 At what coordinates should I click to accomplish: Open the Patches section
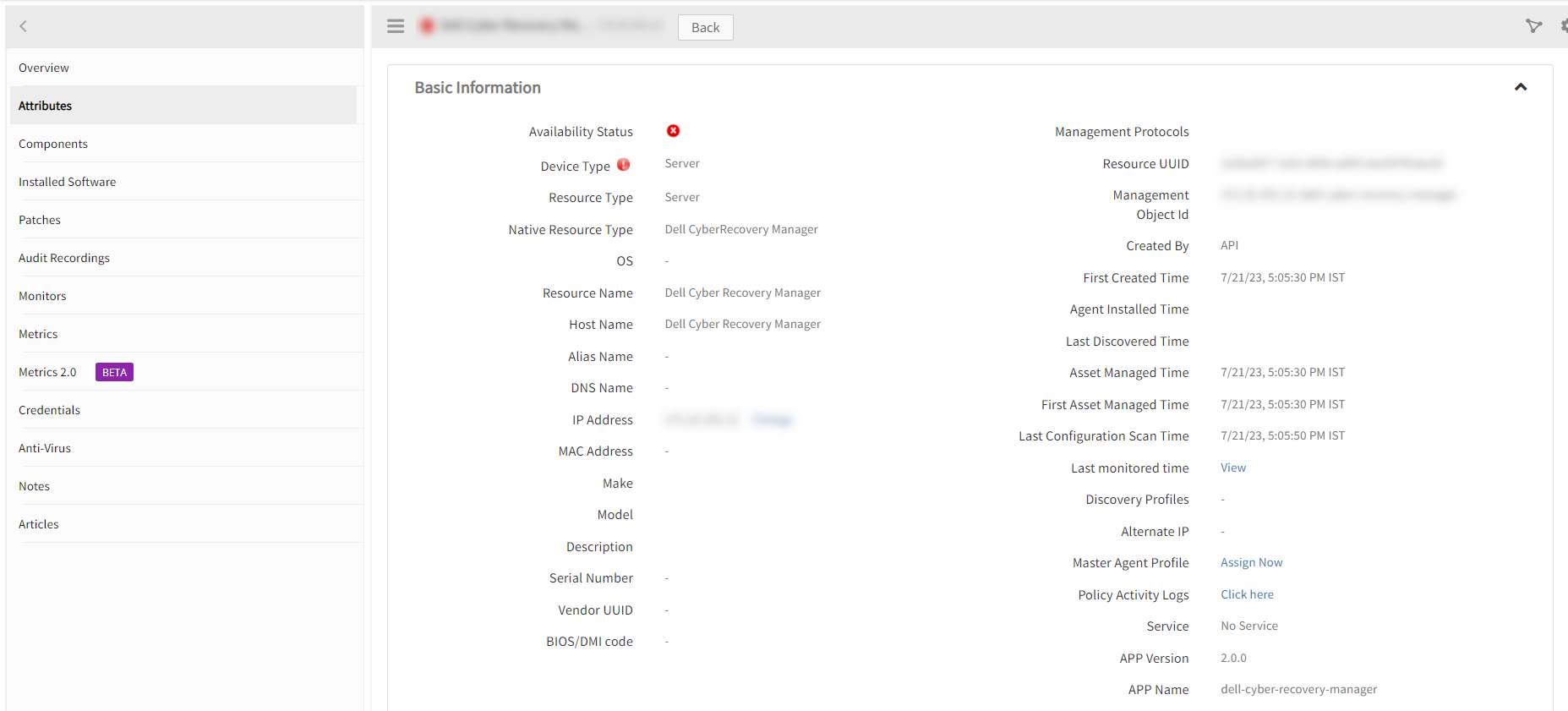coord(186,220)
